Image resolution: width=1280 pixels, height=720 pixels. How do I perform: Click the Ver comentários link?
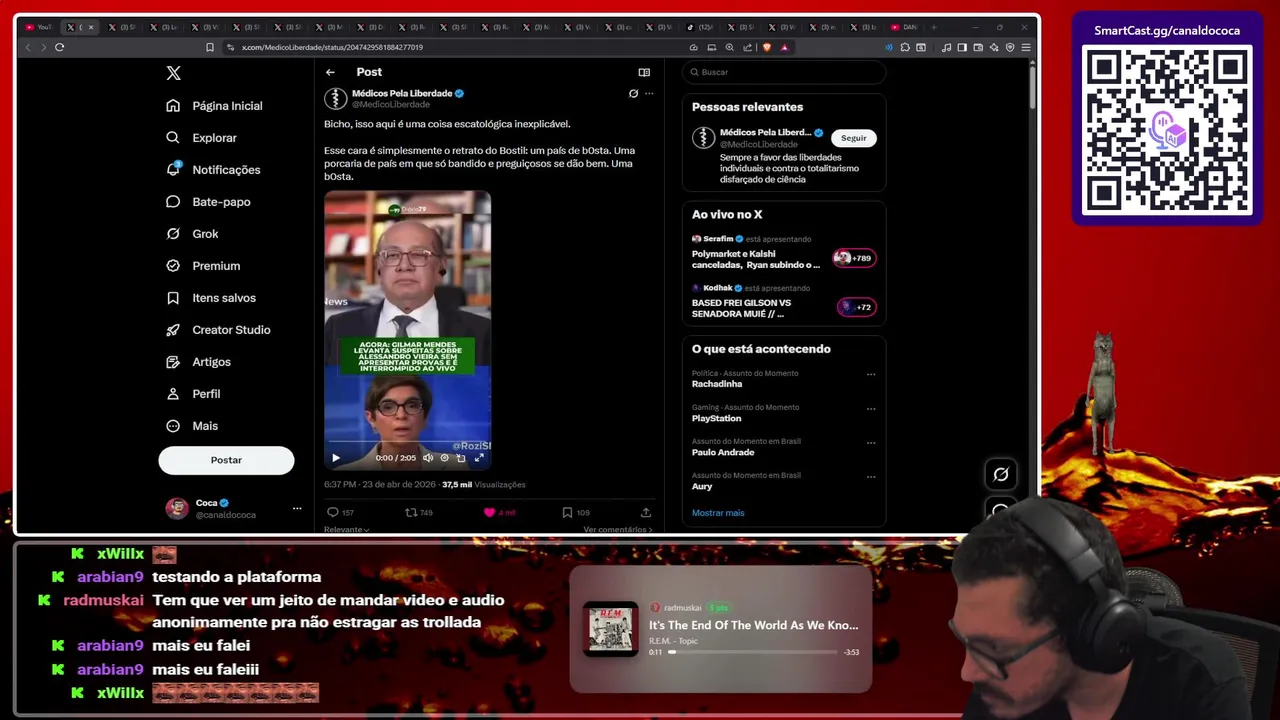(x=618, y=529)
